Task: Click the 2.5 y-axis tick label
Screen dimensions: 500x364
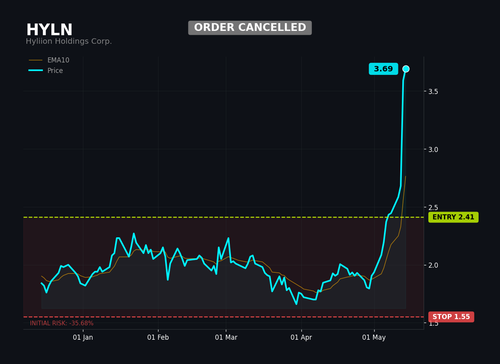Action: (x=433, y=207)
